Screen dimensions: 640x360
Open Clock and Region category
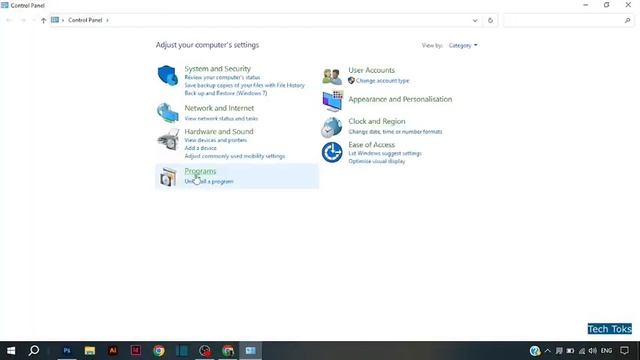[377, 121]
